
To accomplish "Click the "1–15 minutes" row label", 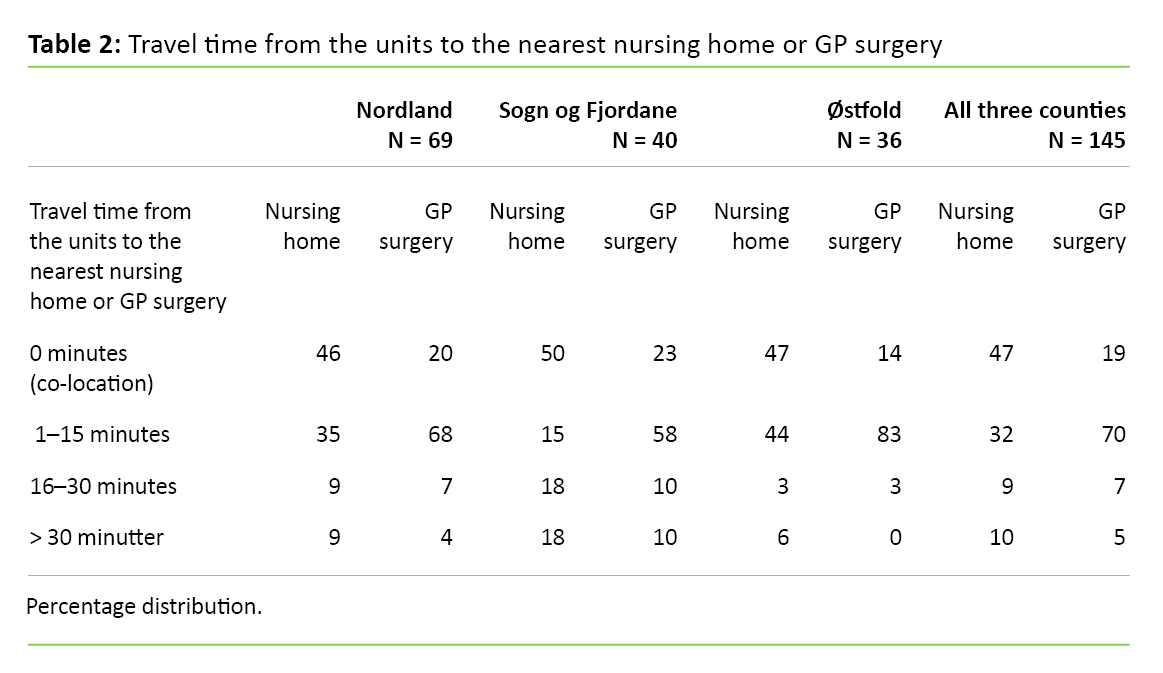I will click(x=102, y=434).
